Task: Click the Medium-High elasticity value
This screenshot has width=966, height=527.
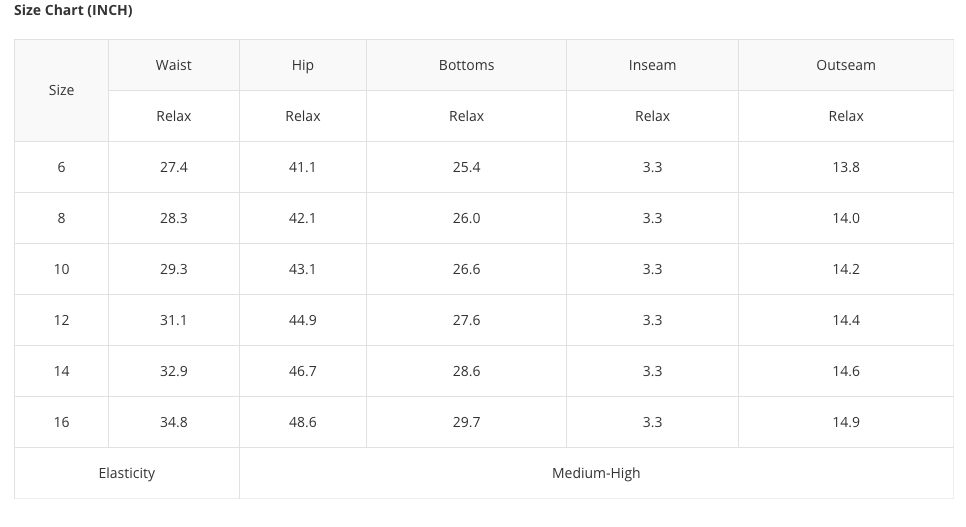Action: pyautogui.click(x=596, y=473)
